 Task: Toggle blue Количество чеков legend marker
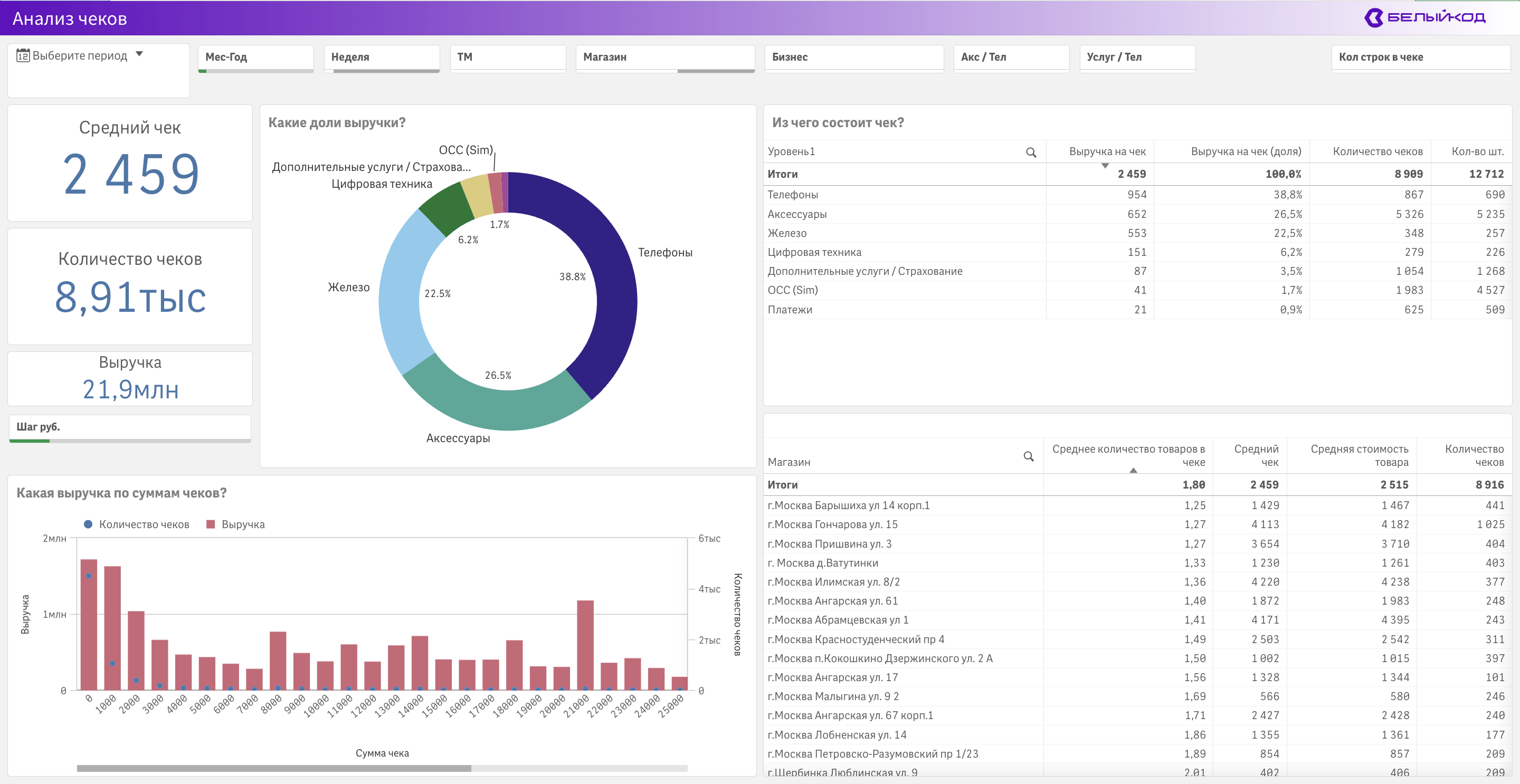coord(88,524)
